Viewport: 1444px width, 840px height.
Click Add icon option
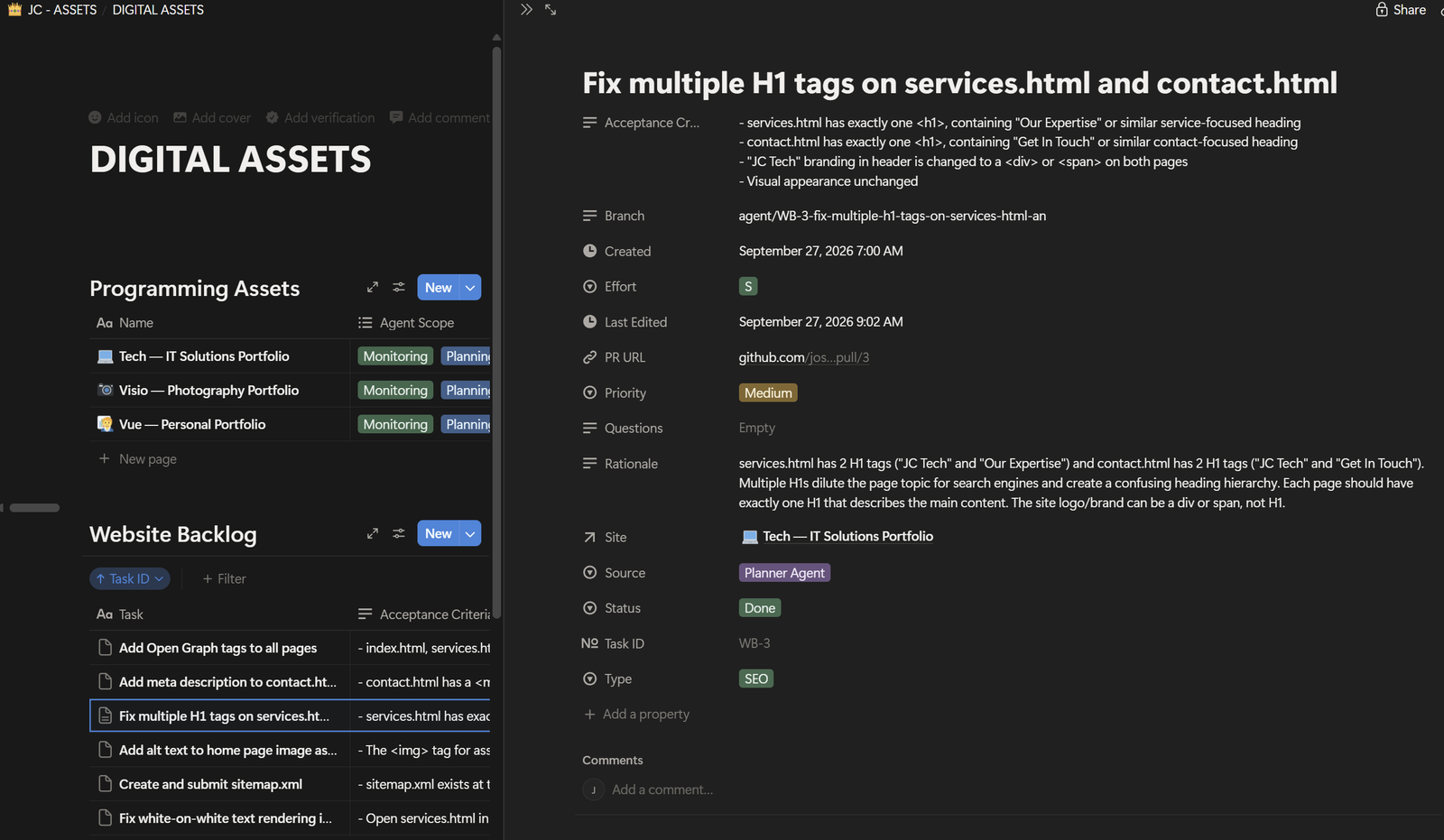point(123,117)
